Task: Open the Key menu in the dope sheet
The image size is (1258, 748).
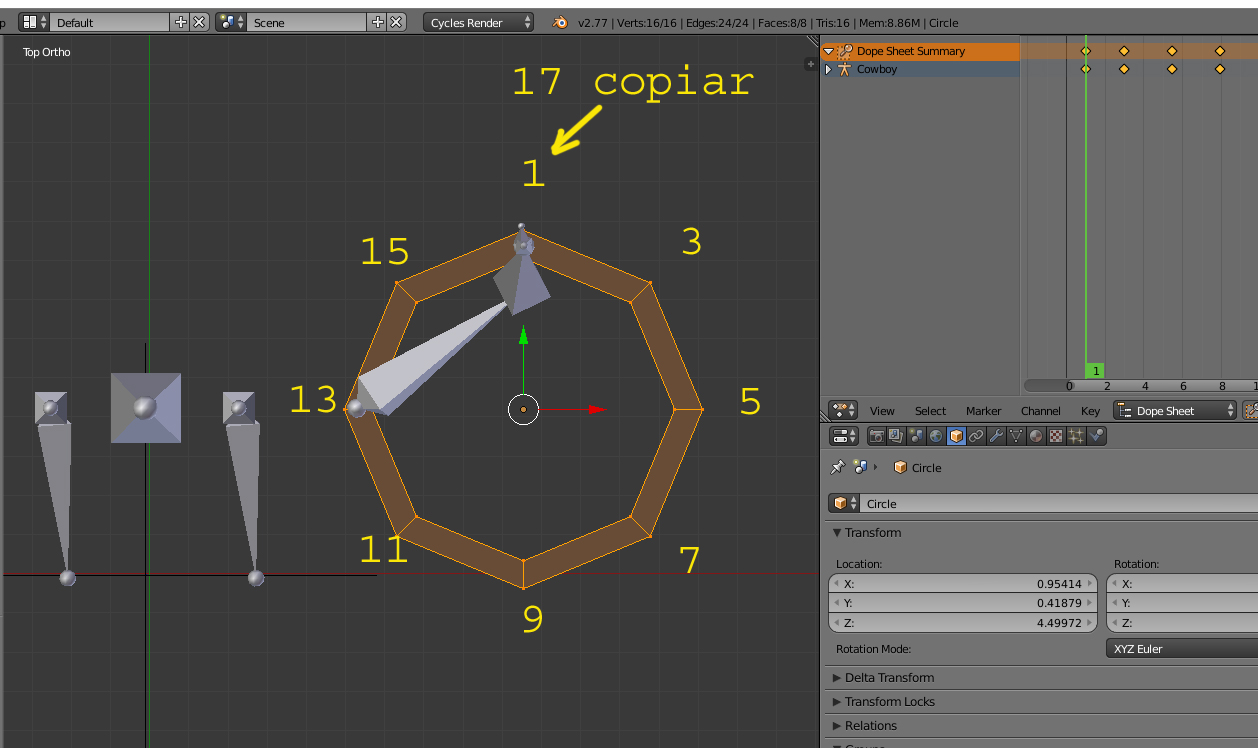Action: click(x=1090, y=411)
